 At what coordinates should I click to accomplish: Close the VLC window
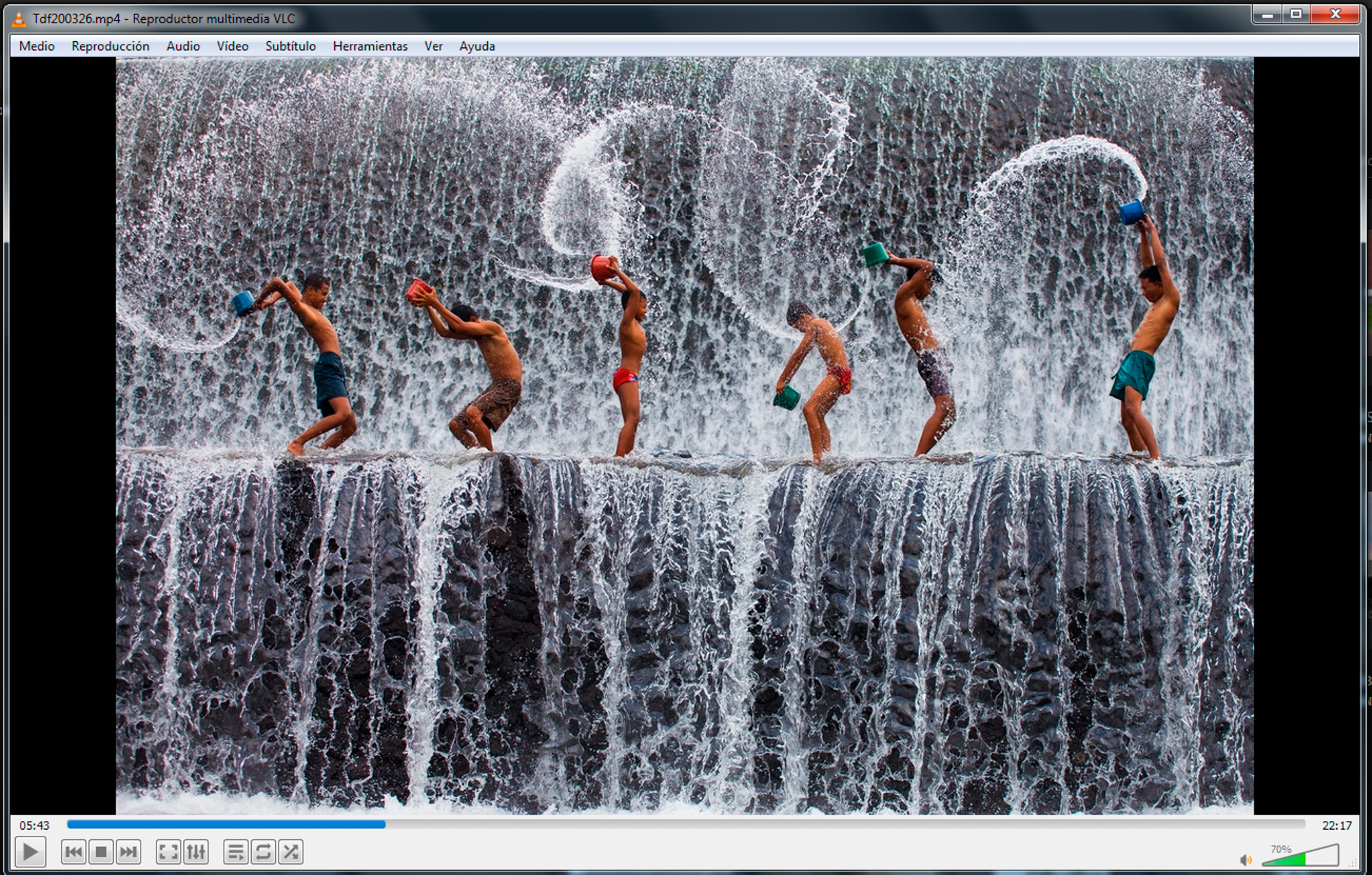pyautogui.click(x=1335, y=14)
